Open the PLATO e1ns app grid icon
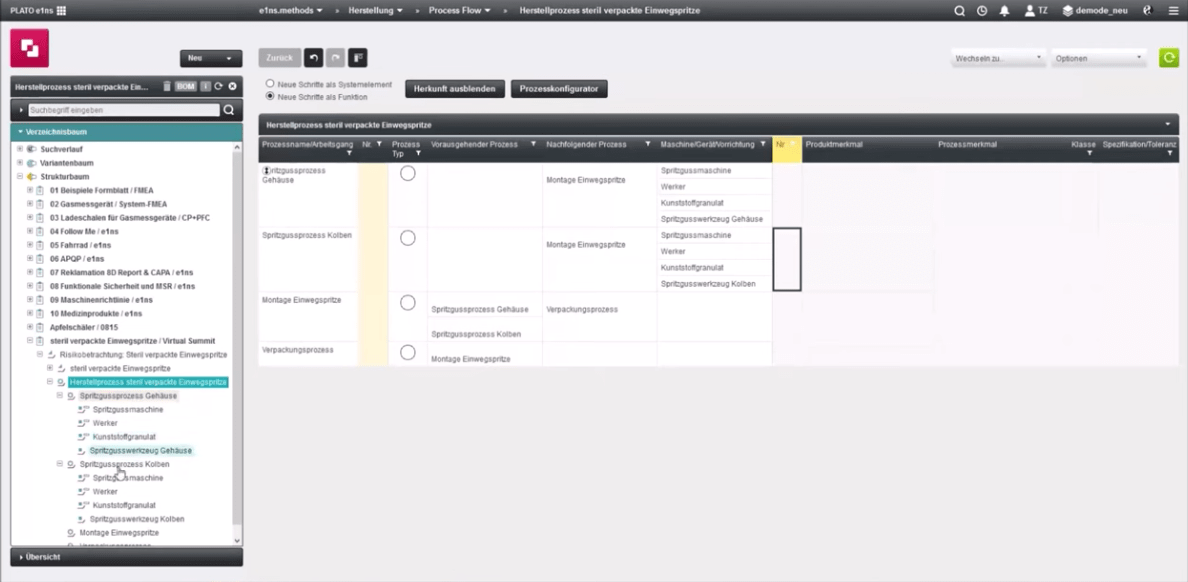The image size is (1188, 582). pyautogui.click(x=61, y=11)
